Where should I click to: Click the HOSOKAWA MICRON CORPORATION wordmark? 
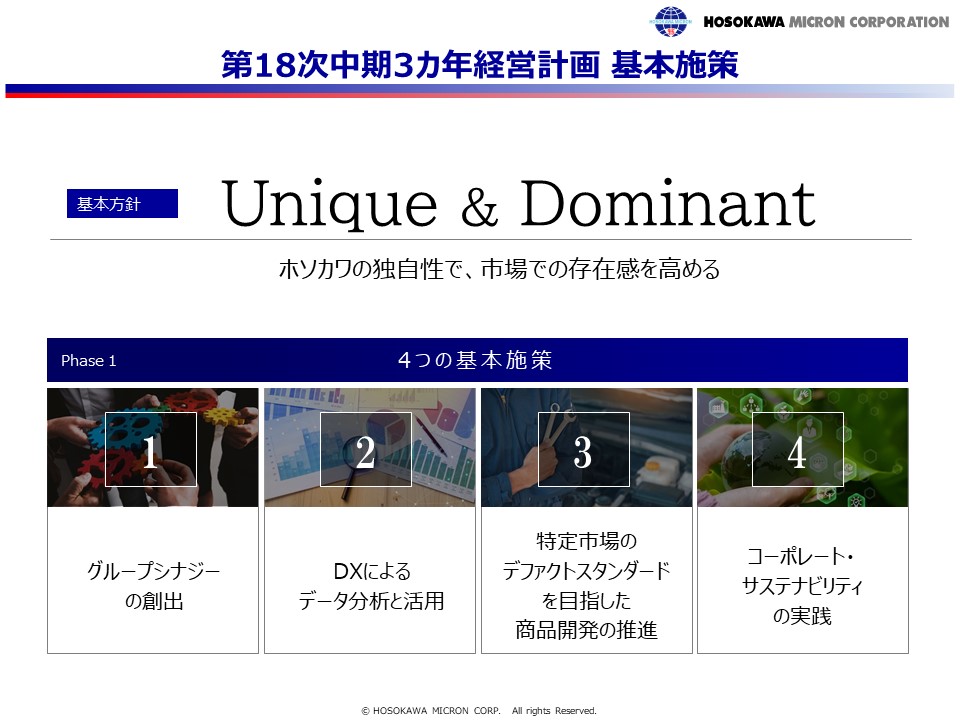pyautogui.click(x=826, y=22)
